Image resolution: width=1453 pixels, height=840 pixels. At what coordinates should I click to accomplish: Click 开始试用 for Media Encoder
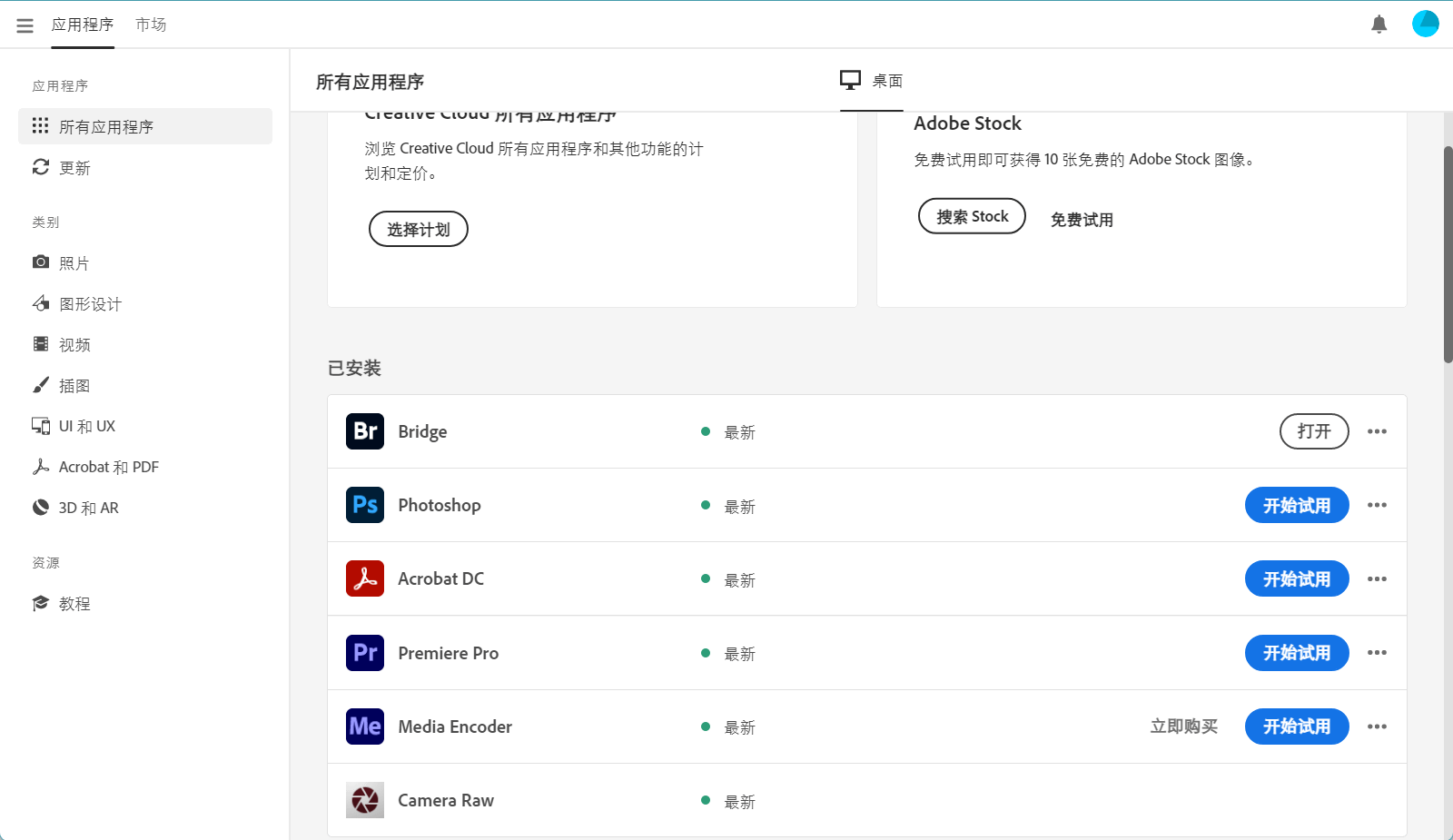tap(1297, 726)
